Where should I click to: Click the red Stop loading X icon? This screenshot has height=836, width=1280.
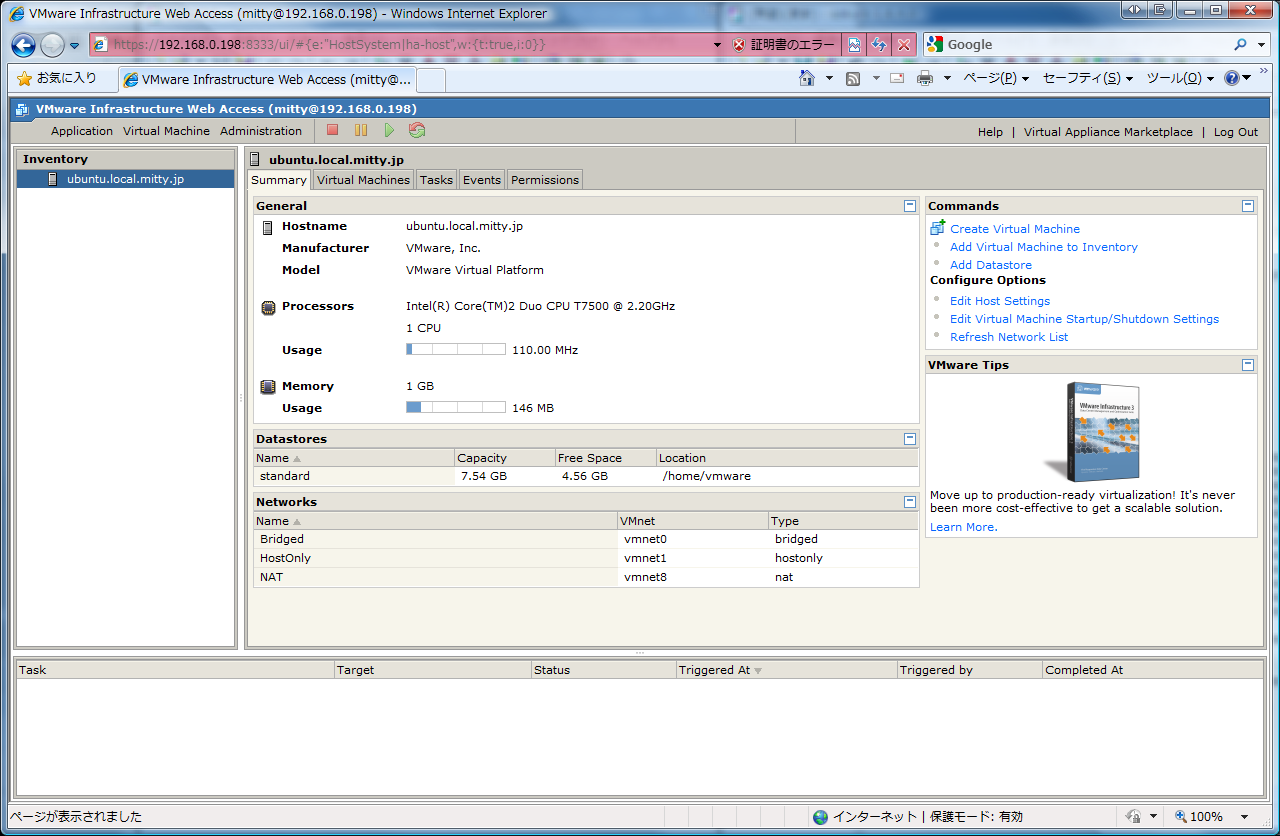(904, 45)
